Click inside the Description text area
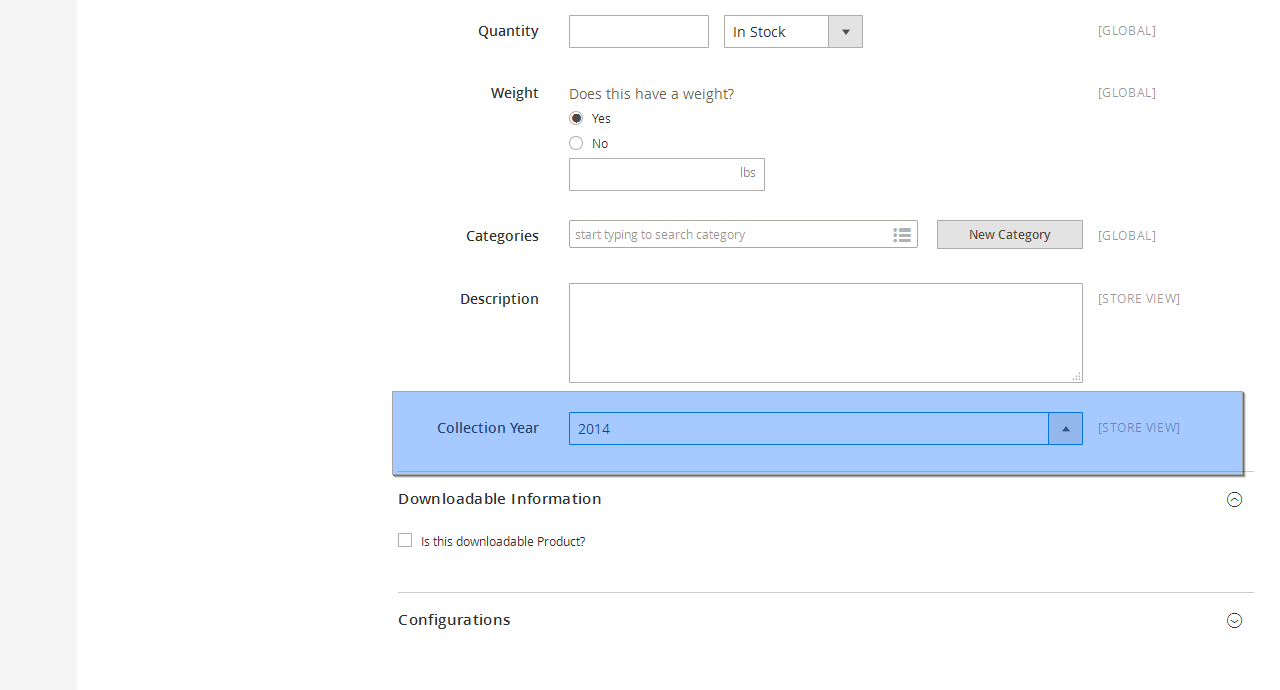Image resolution: width=1280 pixels, height=690 pixels. (825, 333)
